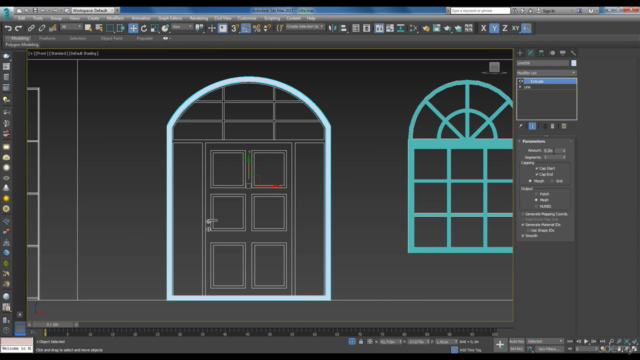Activate the Select and Move tool
This screenshot has height=360, width=640.
coord(133,28)
